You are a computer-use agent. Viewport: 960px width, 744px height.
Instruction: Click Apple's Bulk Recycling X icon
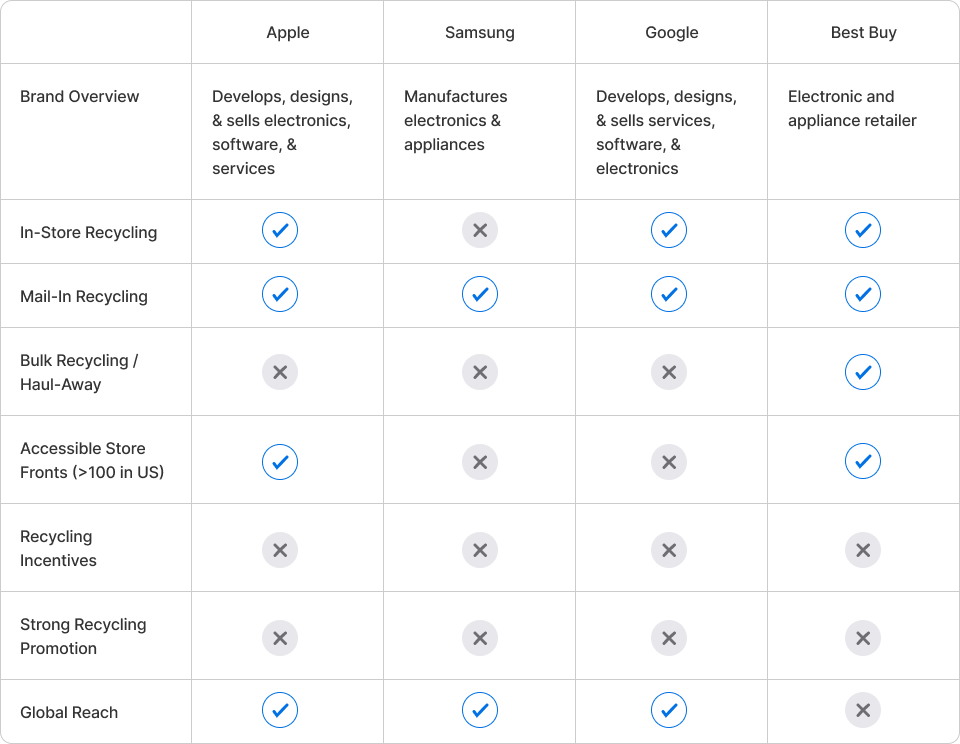280,372
